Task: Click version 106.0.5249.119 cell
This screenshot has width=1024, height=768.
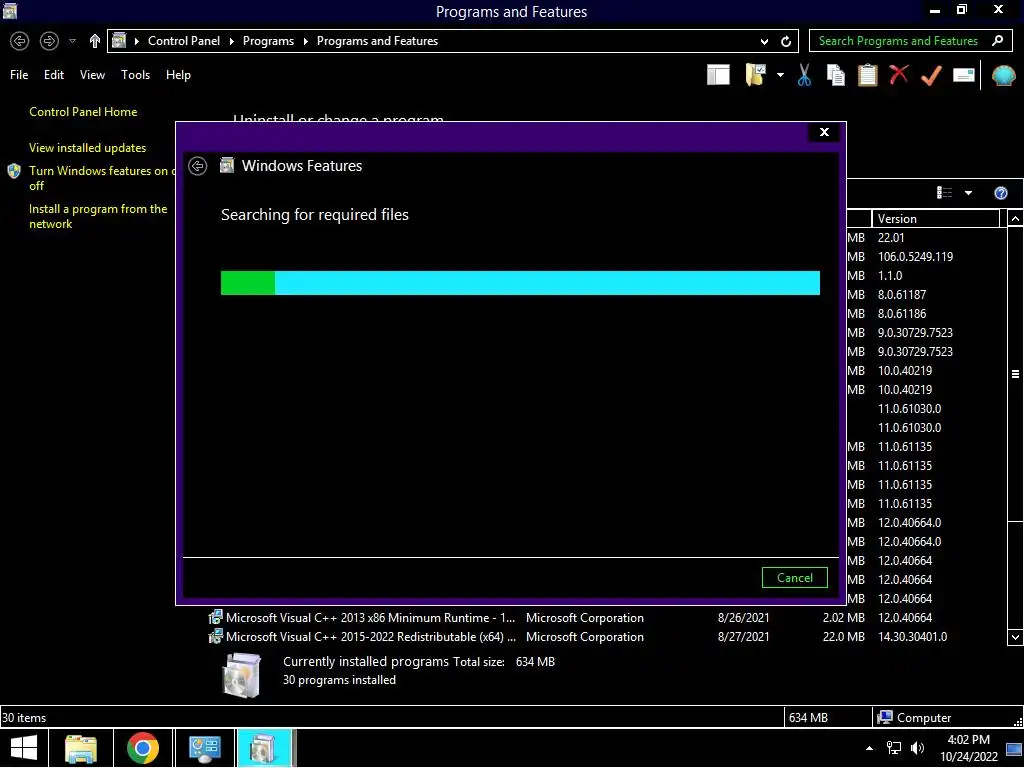Action: [915, 257]
